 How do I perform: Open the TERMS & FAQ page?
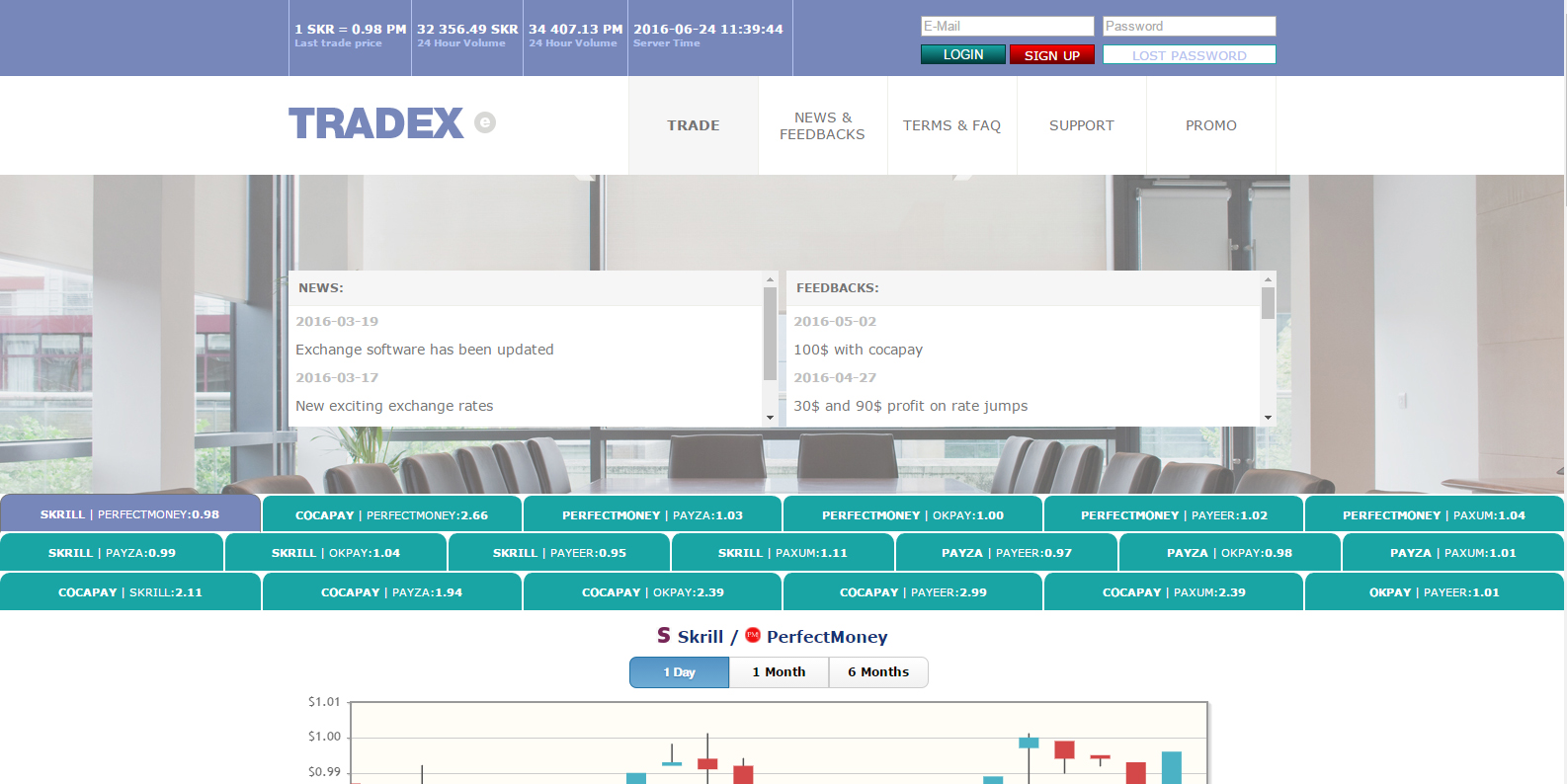pos(951,125)
